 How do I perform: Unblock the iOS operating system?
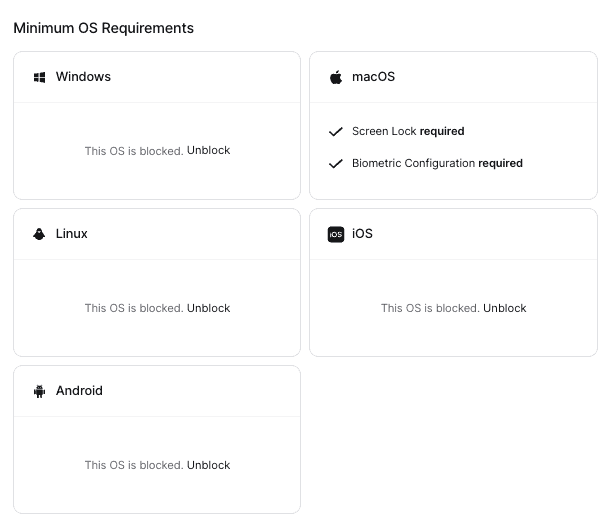coord(504,308)
